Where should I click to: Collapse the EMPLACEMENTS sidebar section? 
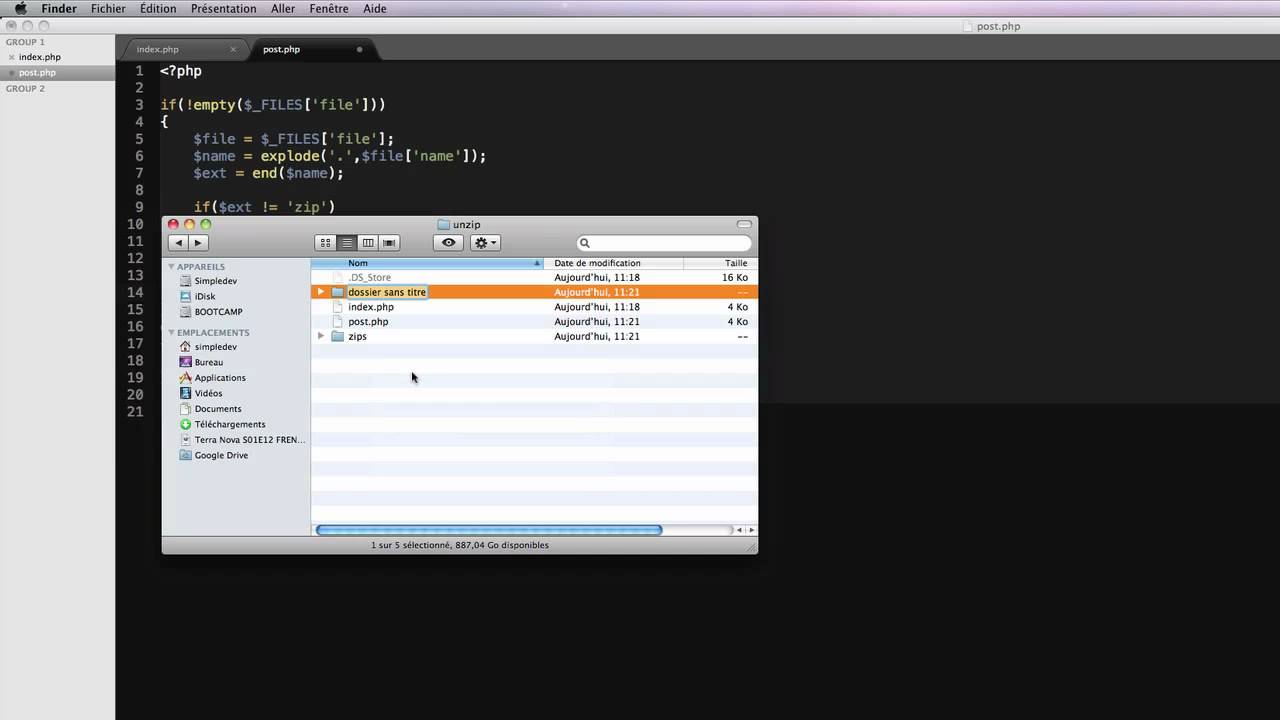pos(171,333)
